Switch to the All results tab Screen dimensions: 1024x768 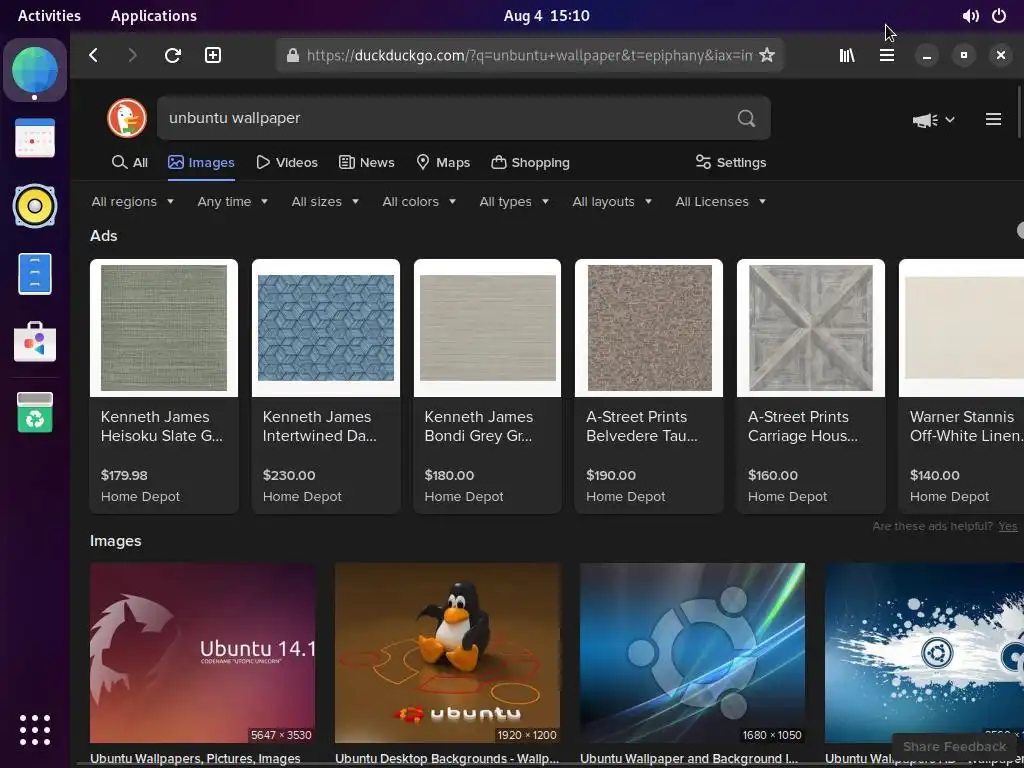[x=129, y=163]
